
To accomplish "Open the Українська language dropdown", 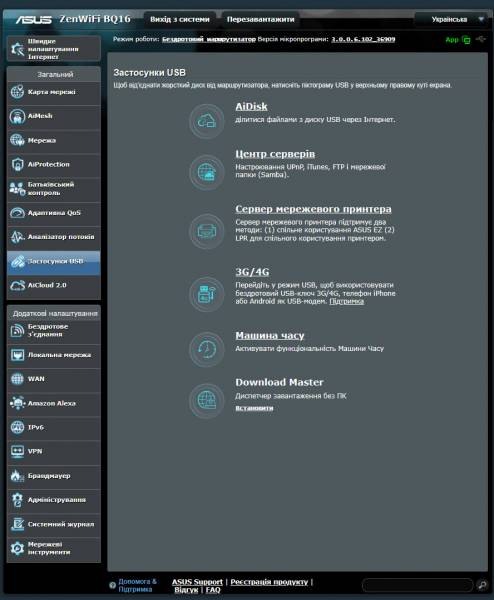I will click(454, 19).
